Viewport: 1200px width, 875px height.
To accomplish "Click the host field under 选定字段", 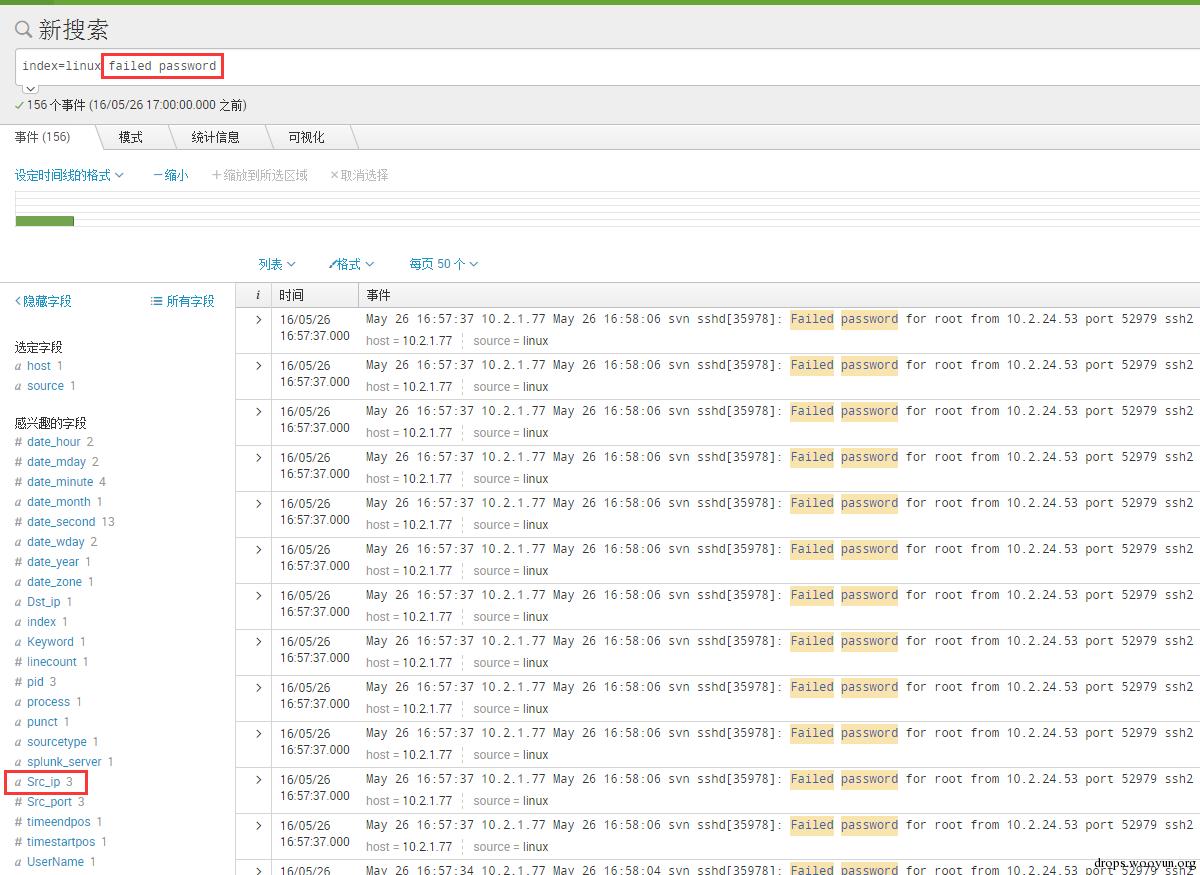I will [39, 366].
